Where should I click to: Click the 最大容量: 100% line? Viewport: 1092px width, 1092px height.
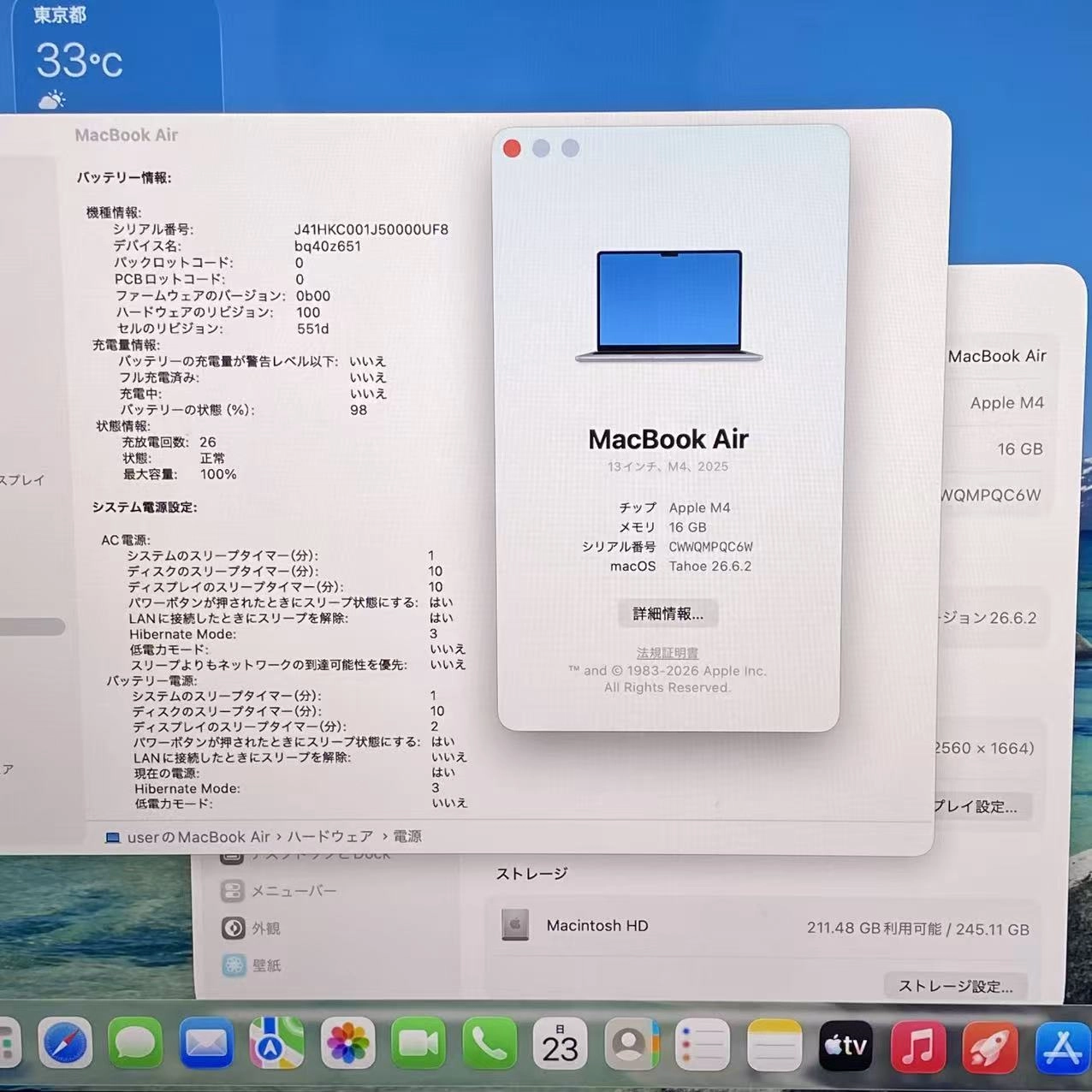pos(180,474)
